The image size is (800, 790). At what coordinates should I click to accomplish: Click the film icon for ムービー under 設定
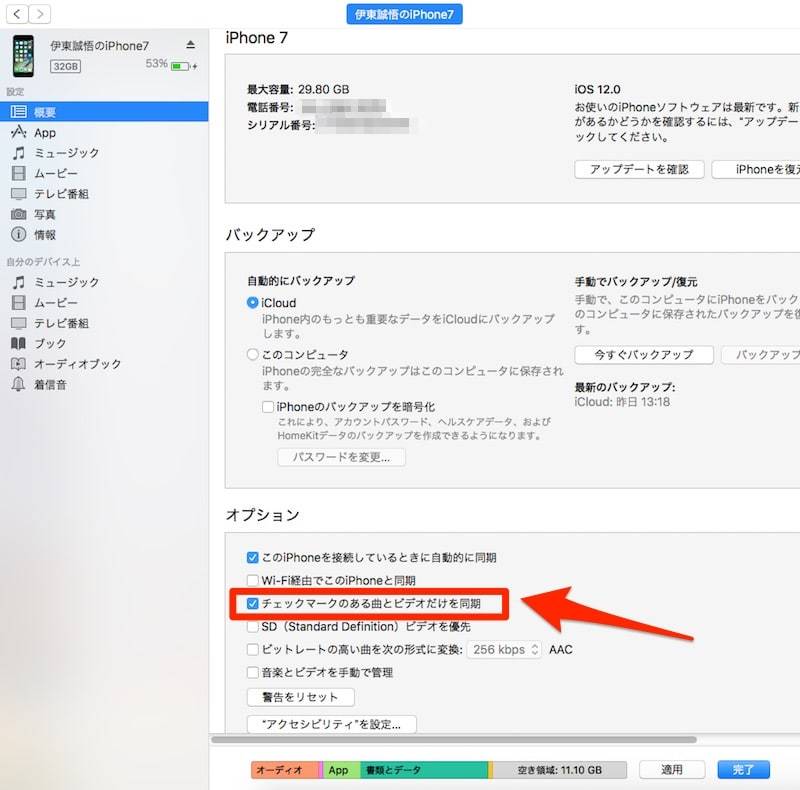click(x=19, y=174)
